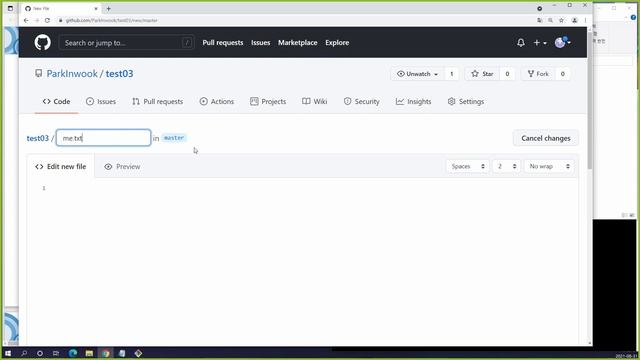Open the browser zoom icon
Image resolution: width=640 pixels, height=360 pixels.
click(x=551, y=20)
